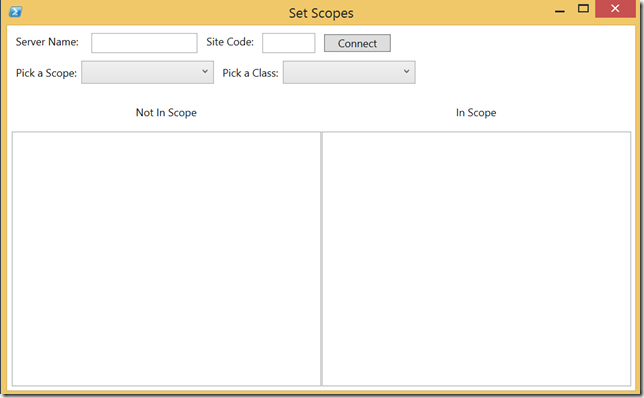This screenshot has height=398, width=644.
Task: Close the Set Scopes window
Action: [615, 9]
